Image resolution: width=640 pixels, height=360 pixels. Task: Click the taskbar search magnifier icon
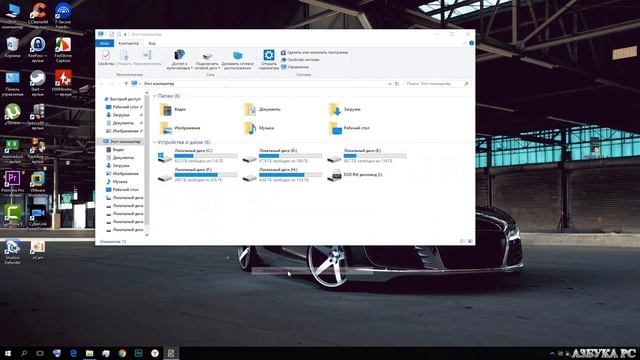coord(24,353)
